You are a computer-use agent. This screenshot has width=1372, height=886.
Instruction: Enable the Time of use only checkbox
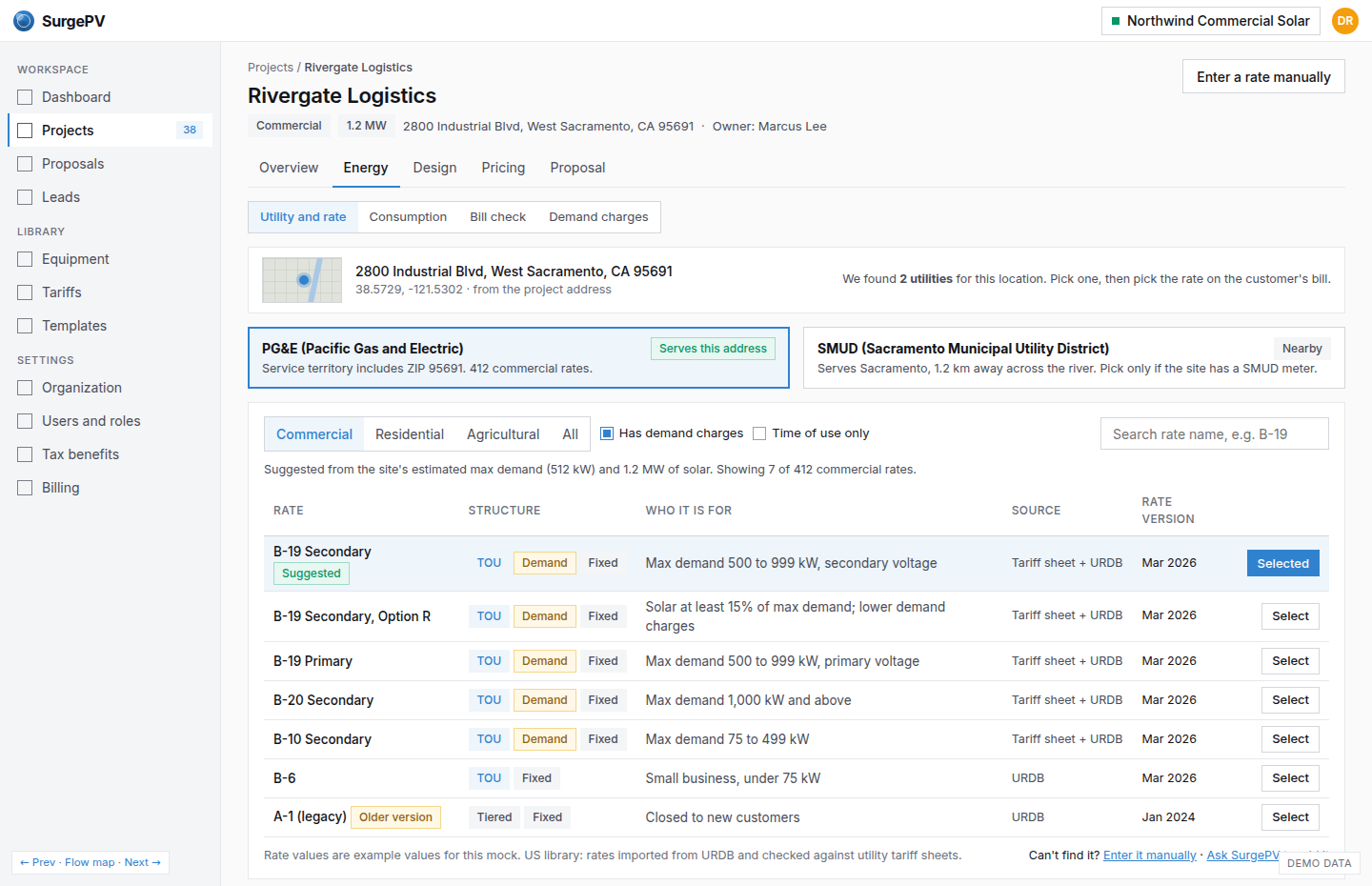tap(759, 433)
